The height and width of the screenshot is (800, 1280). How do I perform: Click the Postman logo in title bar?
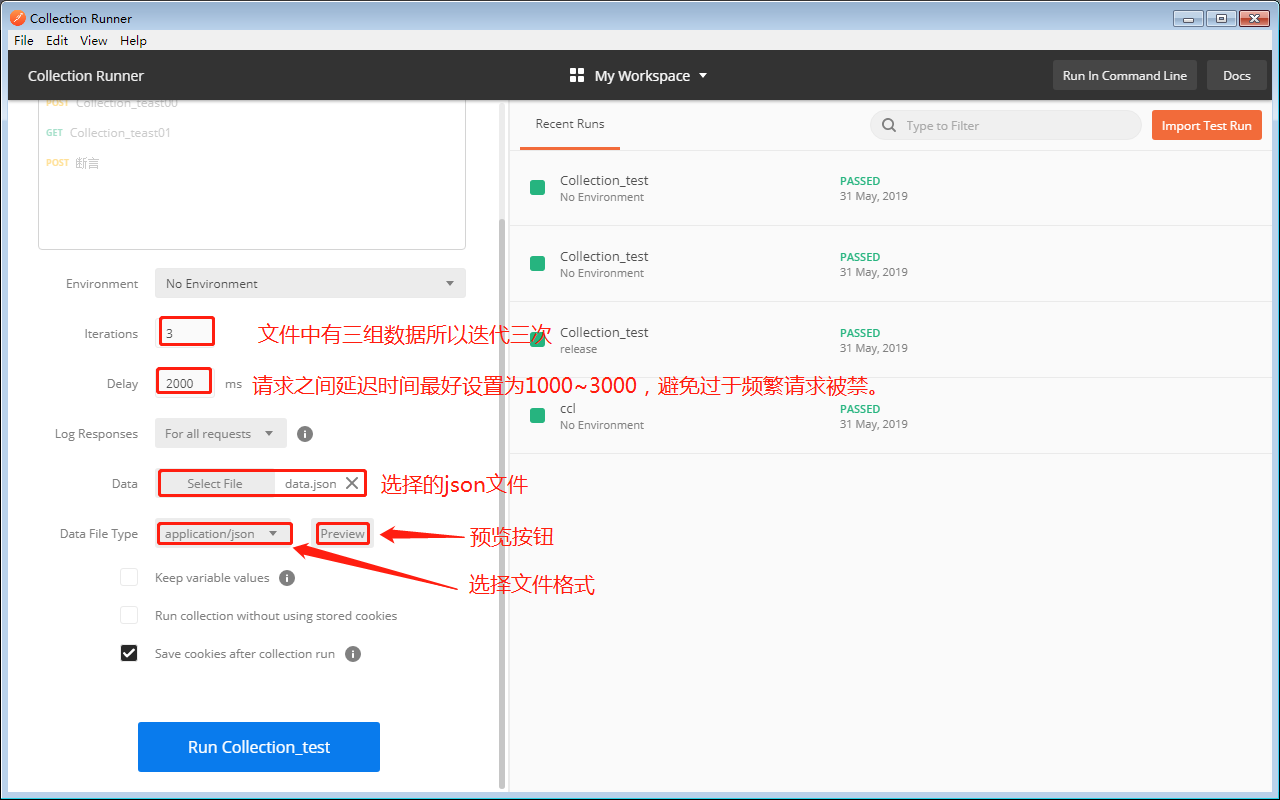(x=18, y=18)
